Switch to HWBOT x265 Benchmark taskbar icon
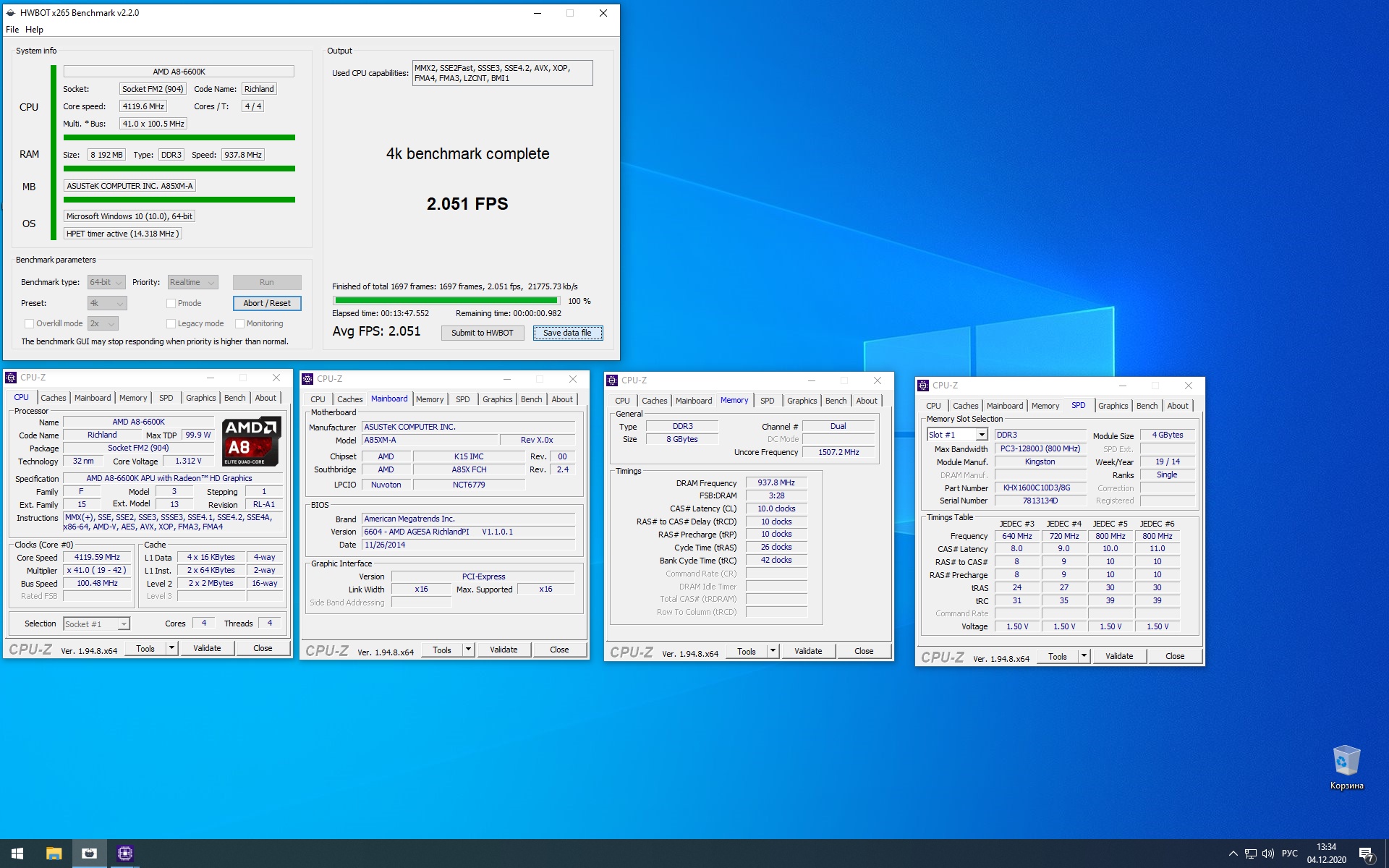This screenshot has height=868, width=1389. tap(89, 854)
